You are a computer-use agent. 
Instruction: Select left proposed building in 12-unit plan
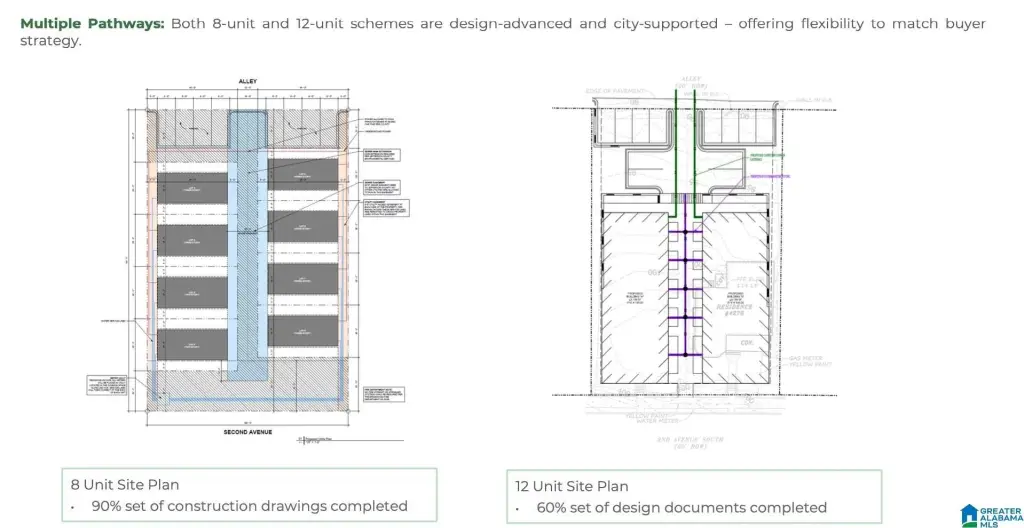(x=635, y=300)
